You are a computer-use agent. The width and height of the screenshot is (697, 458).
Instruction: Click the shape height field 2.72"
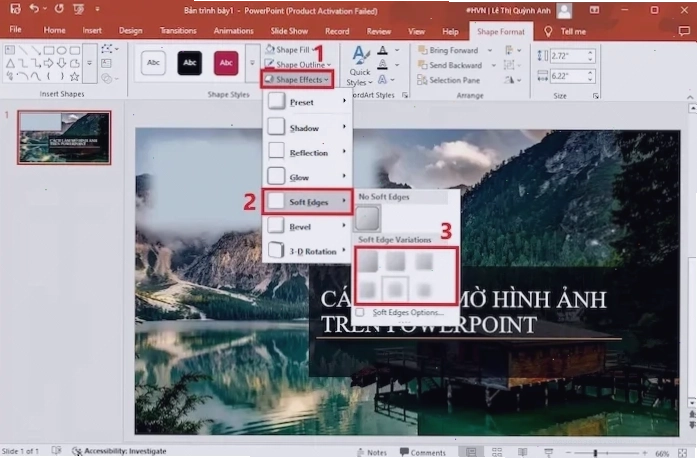568,56
